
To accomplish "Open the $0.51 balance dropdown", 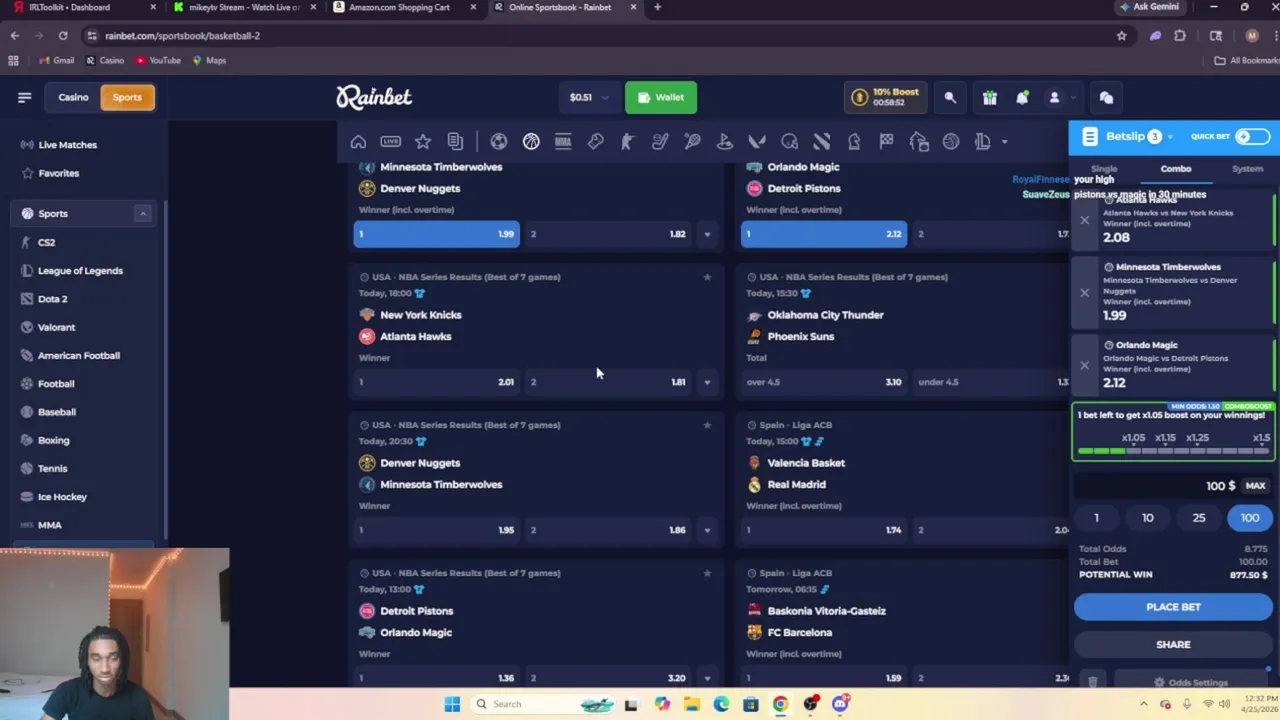I will point(588,97).
